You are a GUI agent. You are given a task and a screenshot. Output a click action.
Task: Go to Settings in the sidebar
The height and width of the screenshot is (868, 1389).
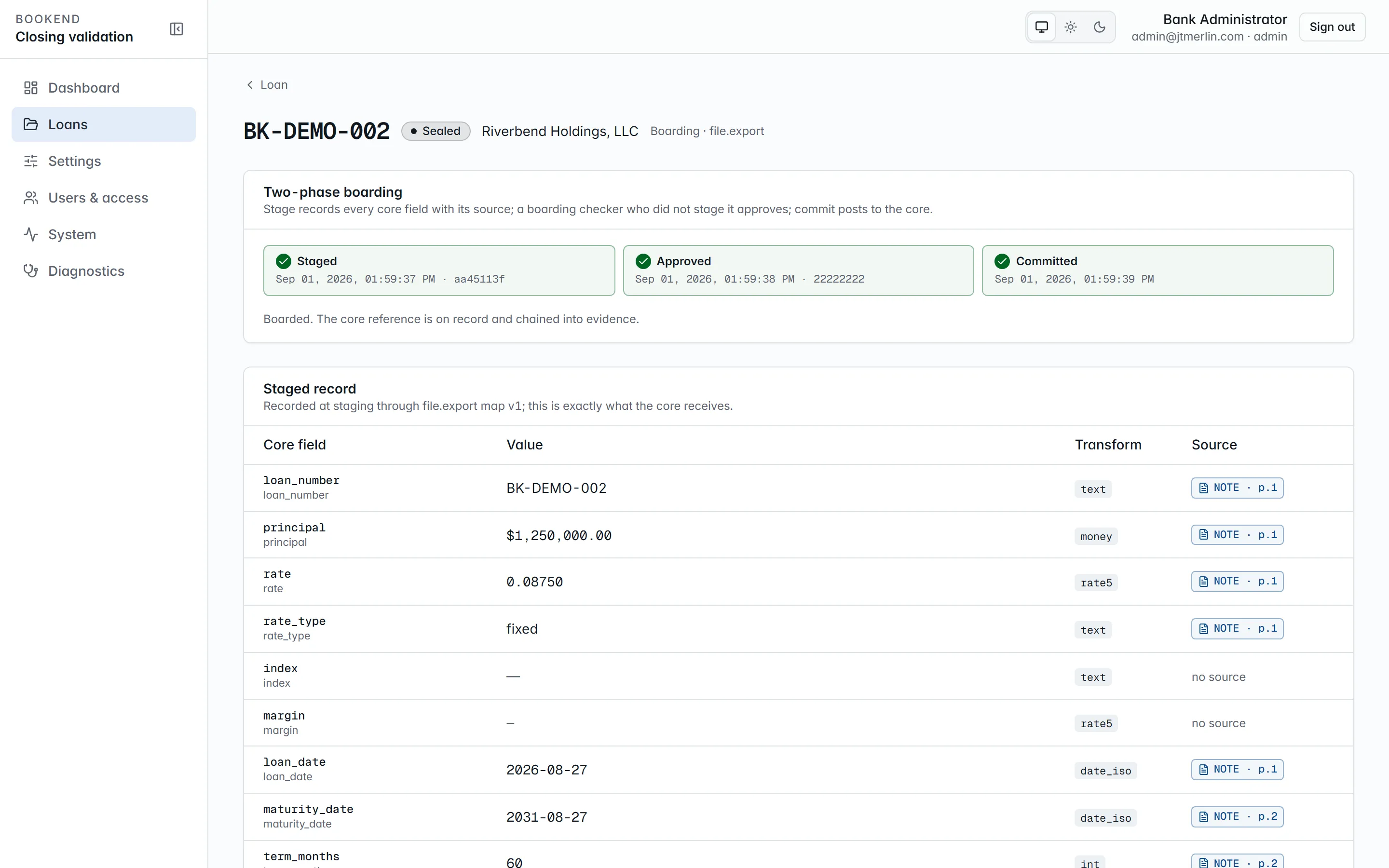pos(103,162)
